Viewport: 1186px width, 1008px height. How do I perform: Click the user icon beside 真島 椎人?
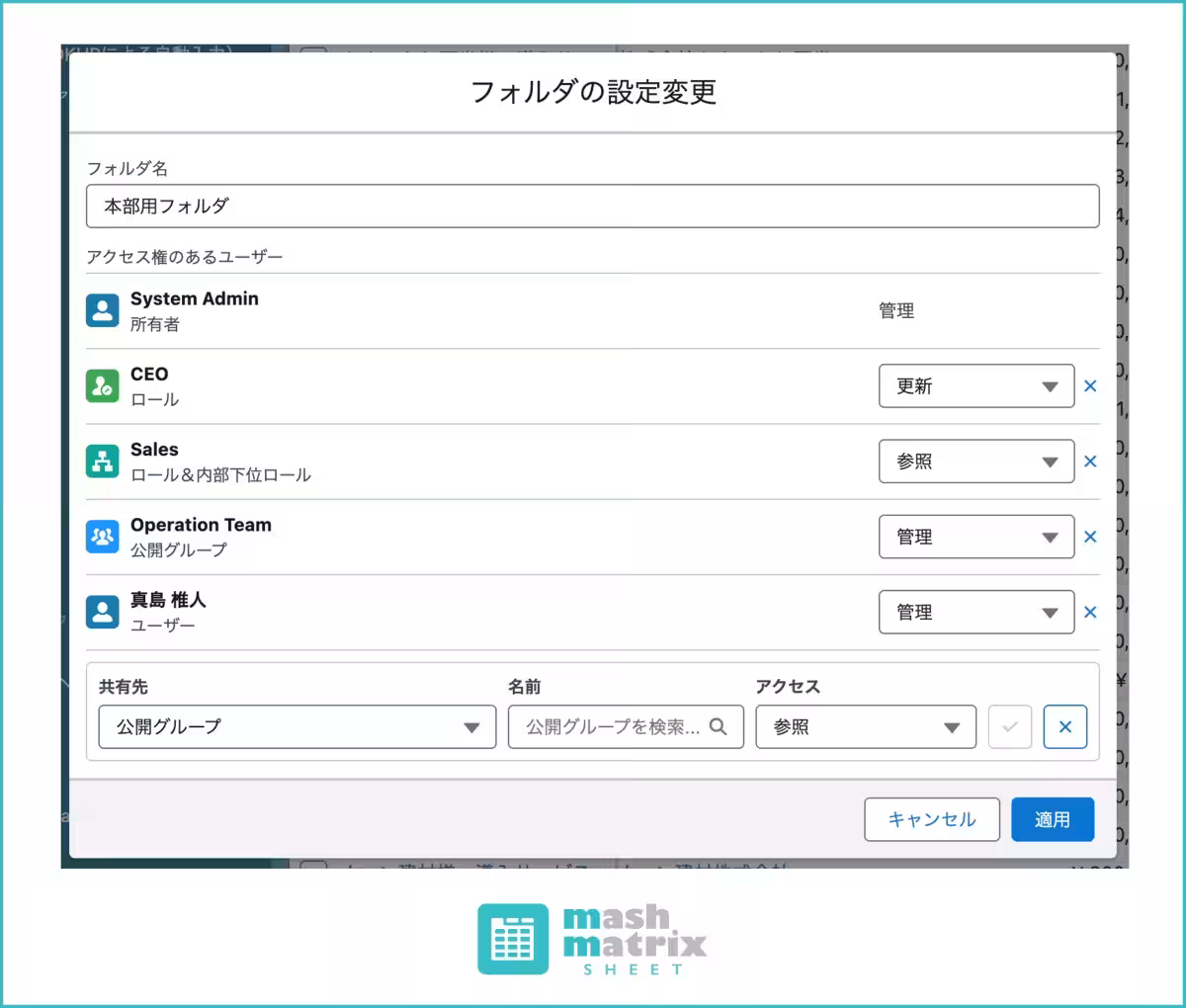[x=102, y=611]
